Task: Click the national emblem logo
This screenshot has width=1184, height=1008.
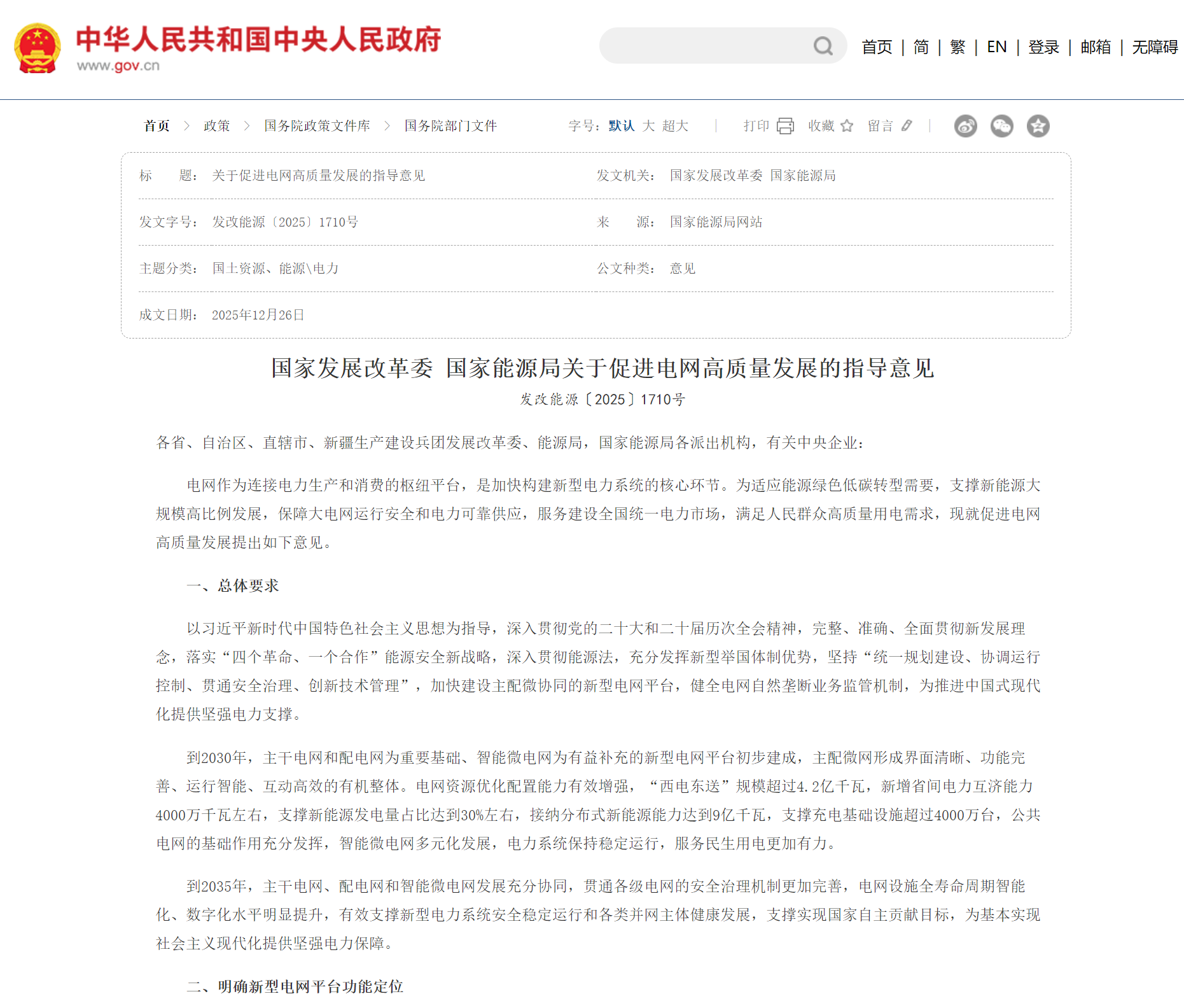Action: click(x=38, y=48)
